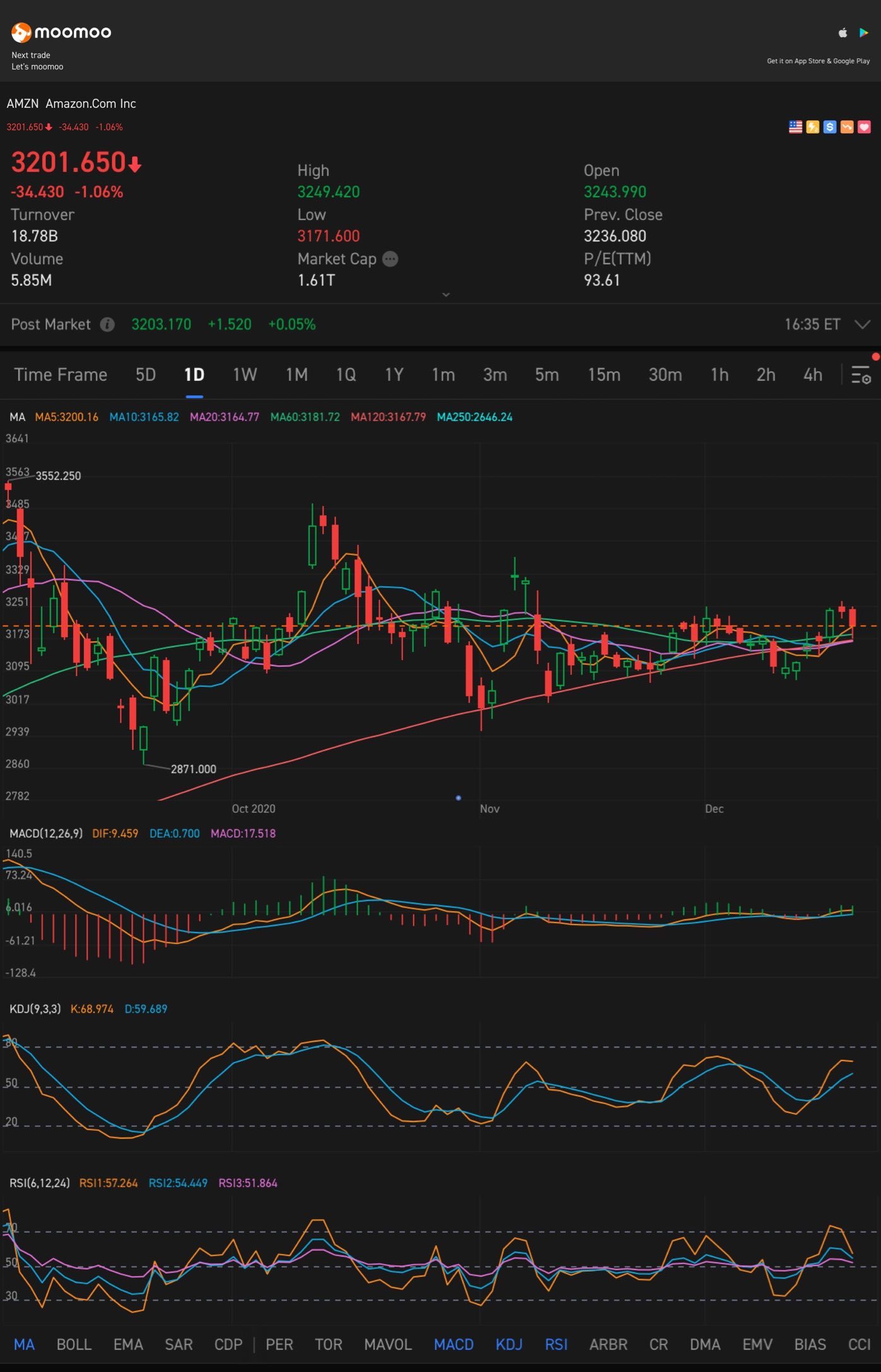Choose the 3m time frame
The image size is (881, 1372).
(495, 375)
